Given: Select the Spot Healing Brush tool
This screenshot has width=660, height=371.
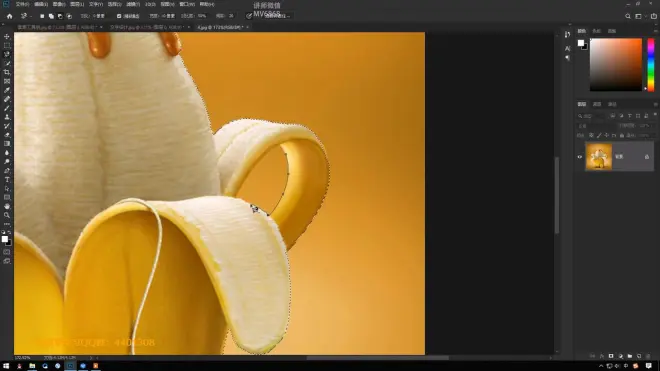Looking at the screenshot, I should [7, 99].
